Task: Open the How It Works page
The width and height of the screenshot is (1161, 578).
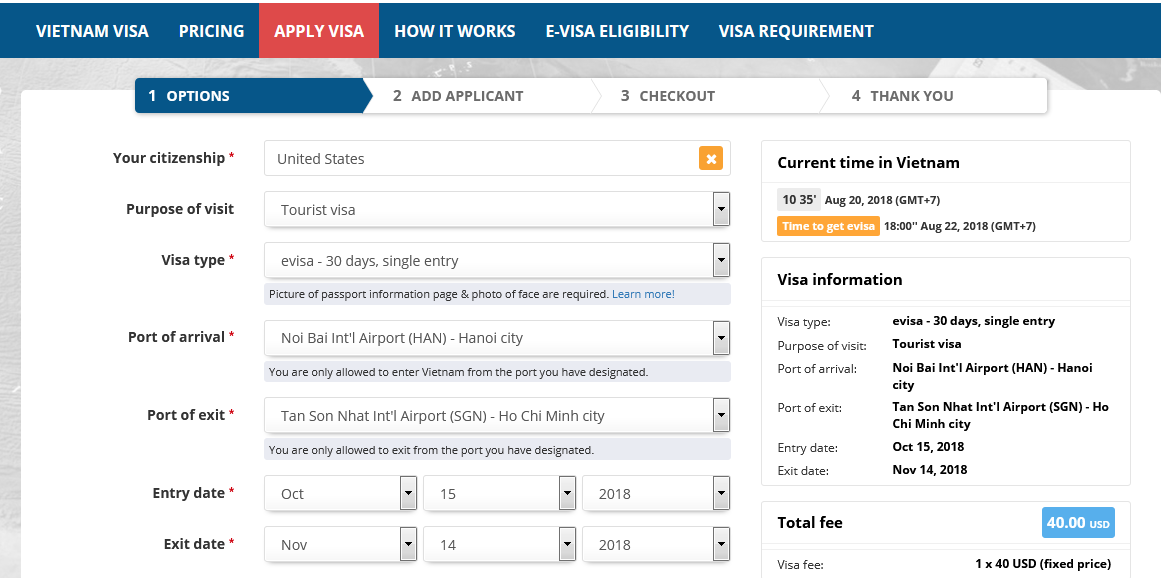Action: pyautogui.click(x=454, y=31)
